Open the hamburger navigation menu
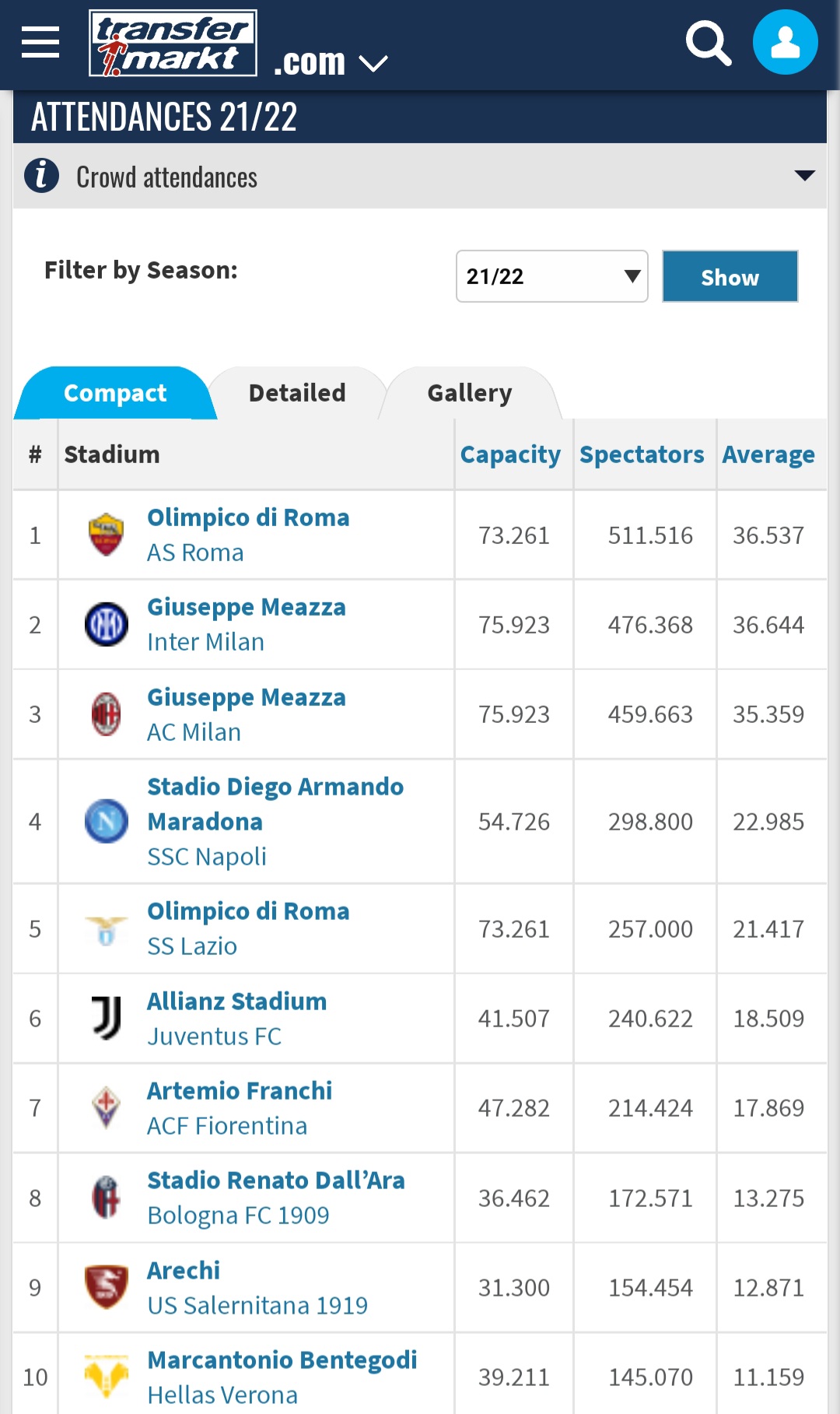Screen dimensions: 840x1414 40,42
